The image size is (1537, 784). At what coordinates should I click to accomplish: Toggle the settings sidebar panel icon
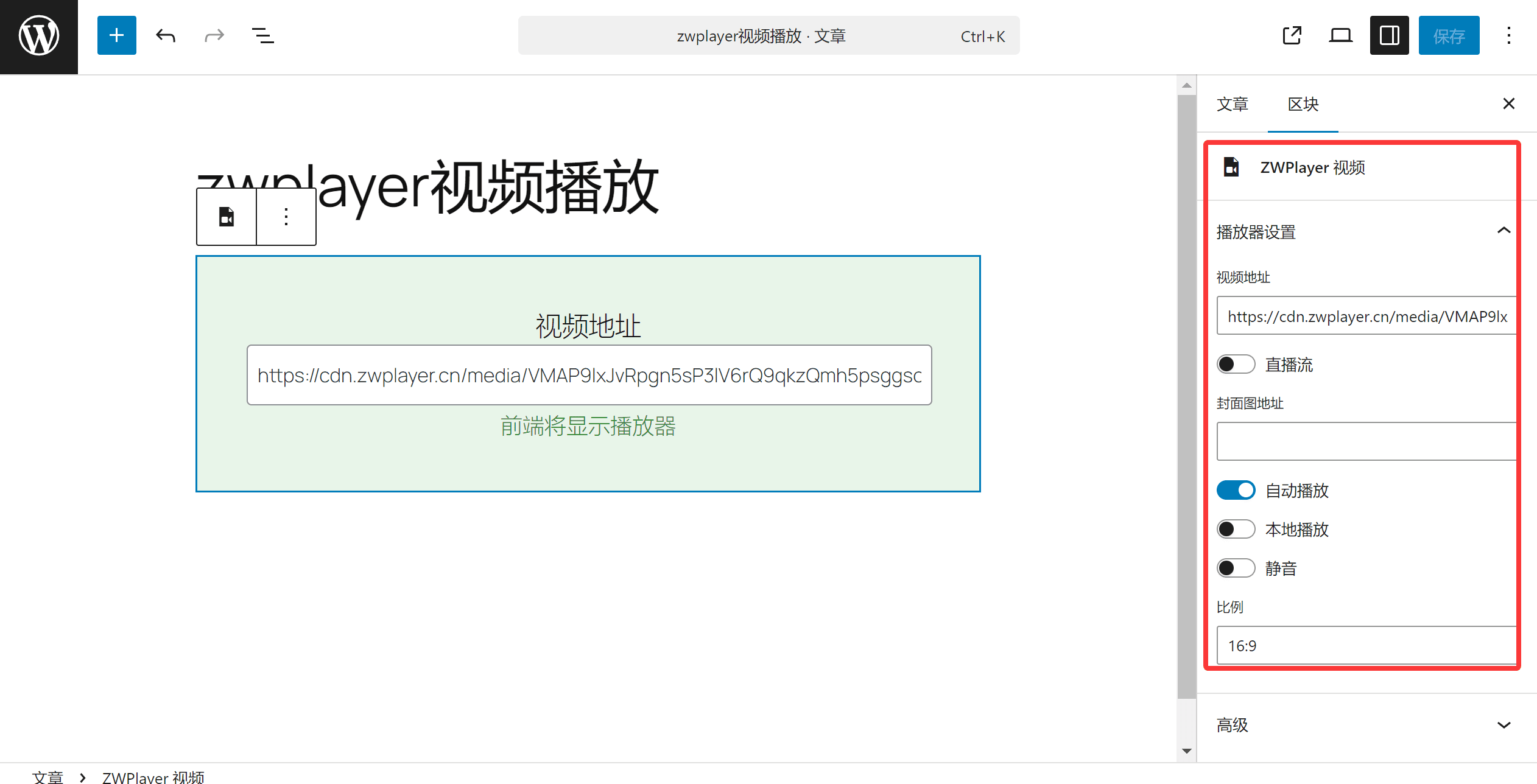point(1388,35)
